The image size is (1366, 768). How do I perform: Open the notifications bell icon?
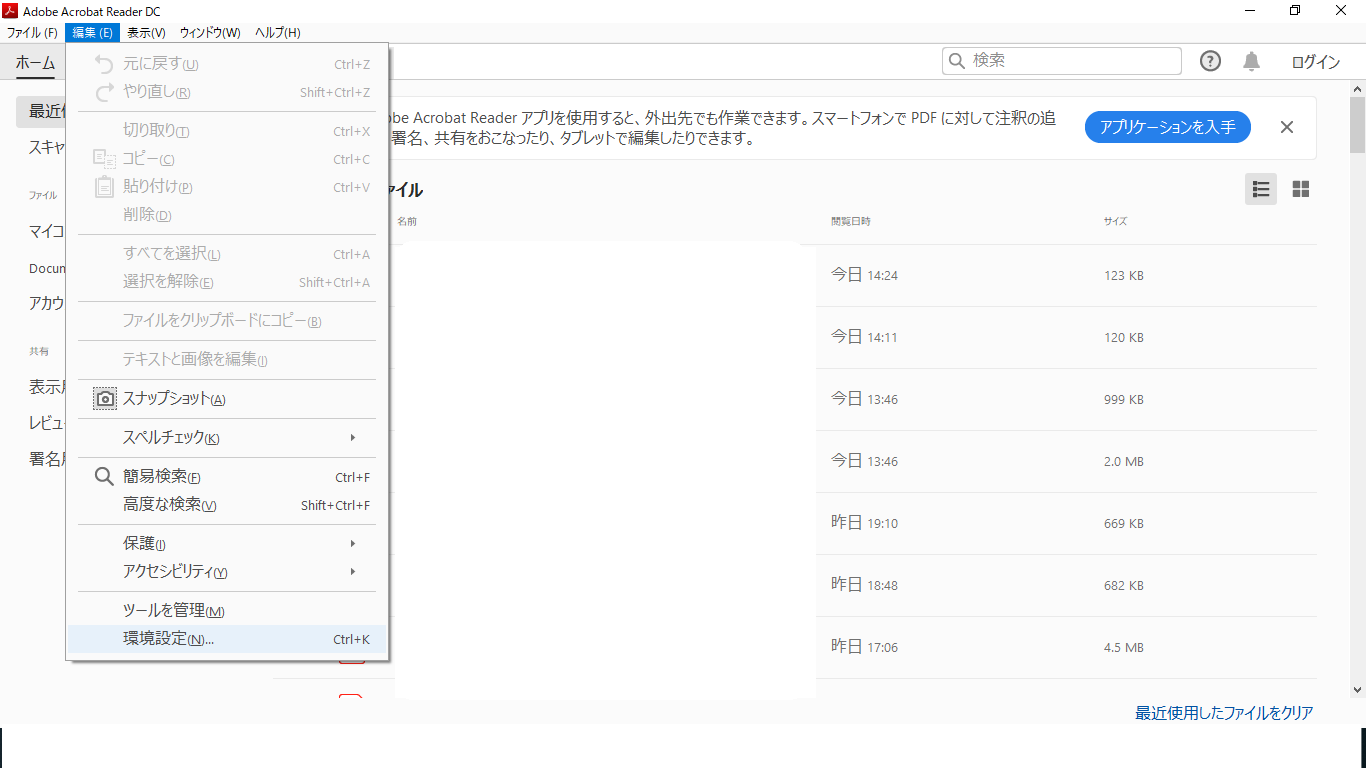tap(1251, 61)
